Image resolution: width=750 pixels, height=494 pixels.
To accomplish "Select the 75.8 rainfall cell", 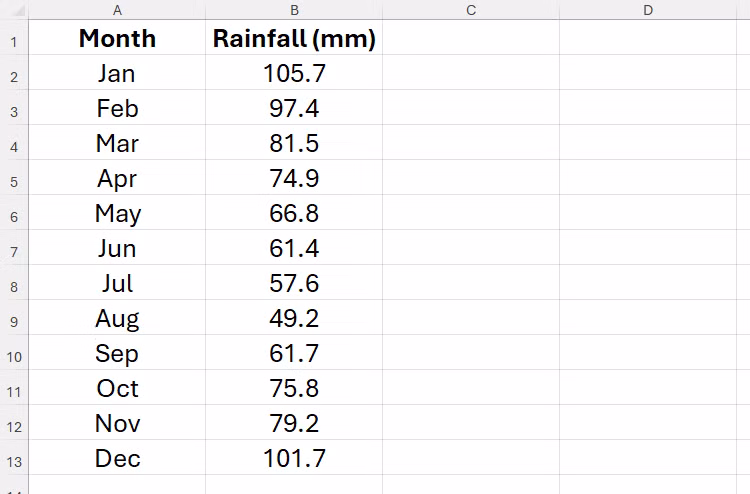I will [x=294, y=389].
